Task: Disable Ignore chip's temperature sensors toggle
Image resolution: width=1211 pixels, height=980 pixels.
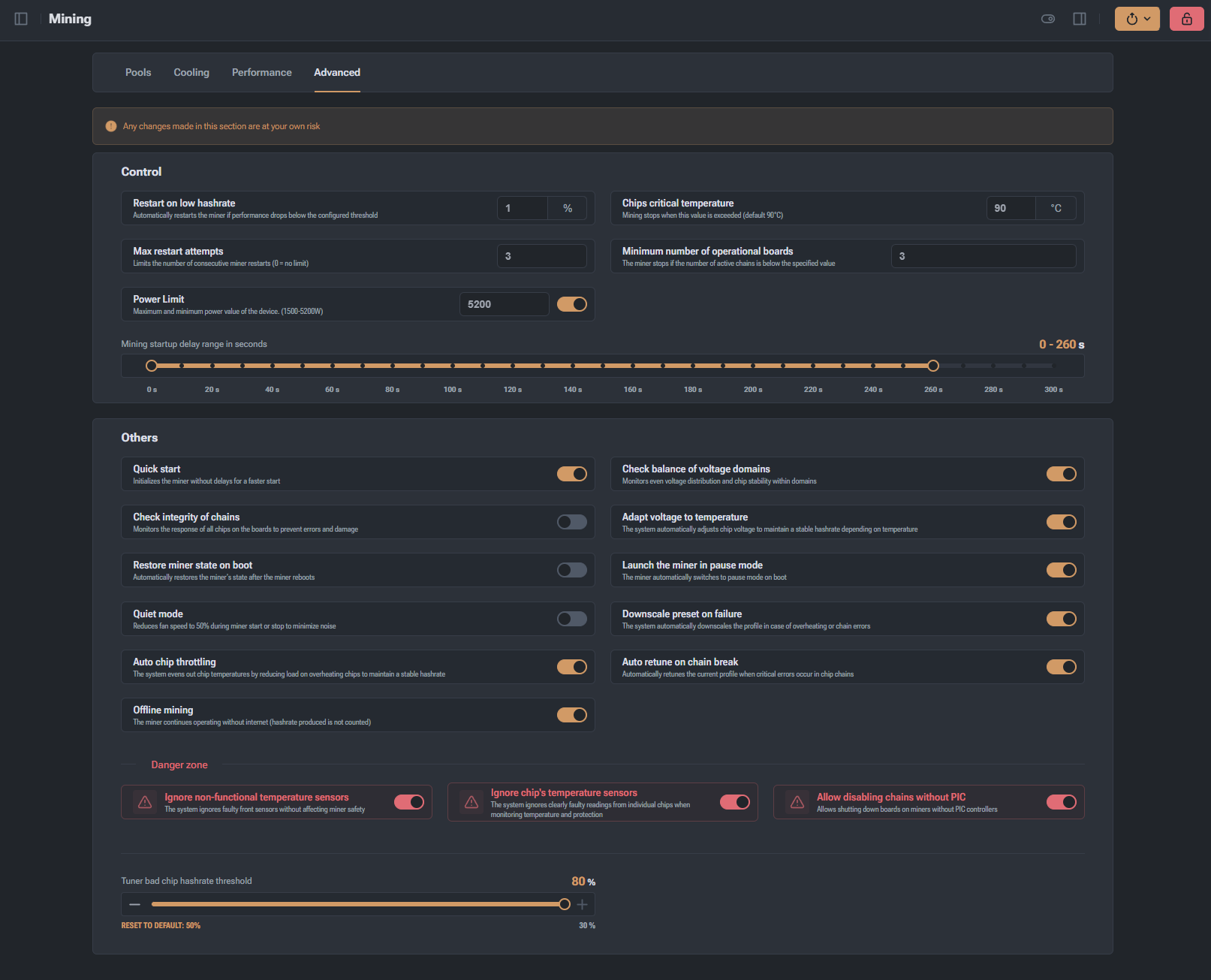Action: (735, 803)
